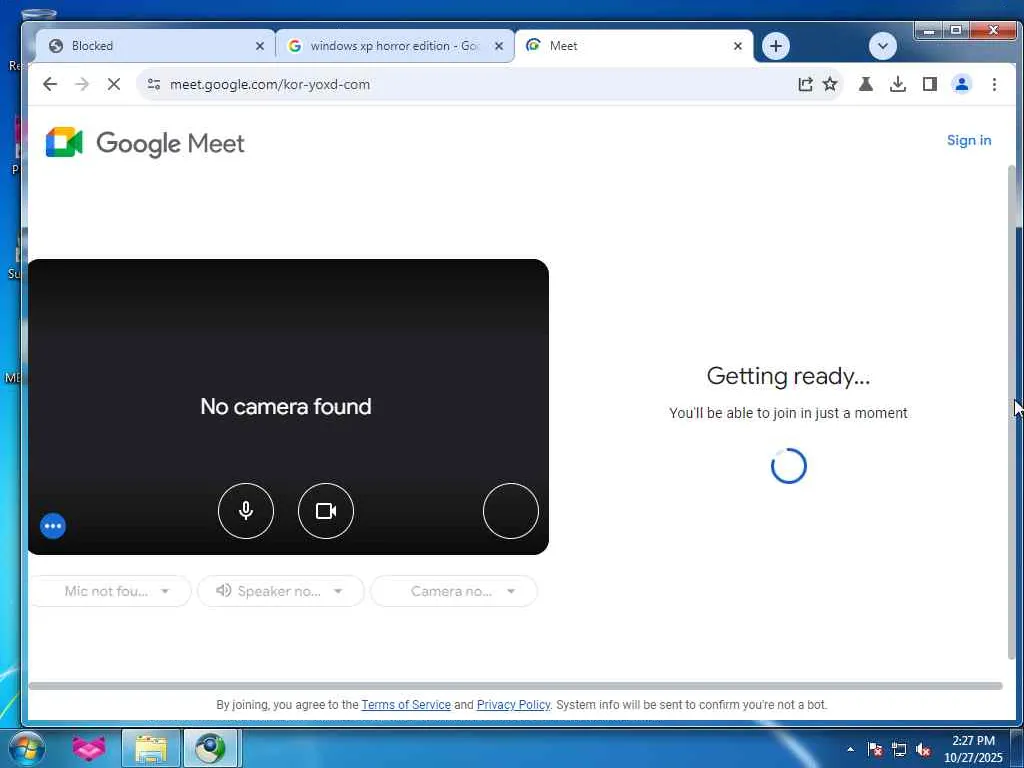Open the 'Speaker no...' dropdown

click(281, 591)
